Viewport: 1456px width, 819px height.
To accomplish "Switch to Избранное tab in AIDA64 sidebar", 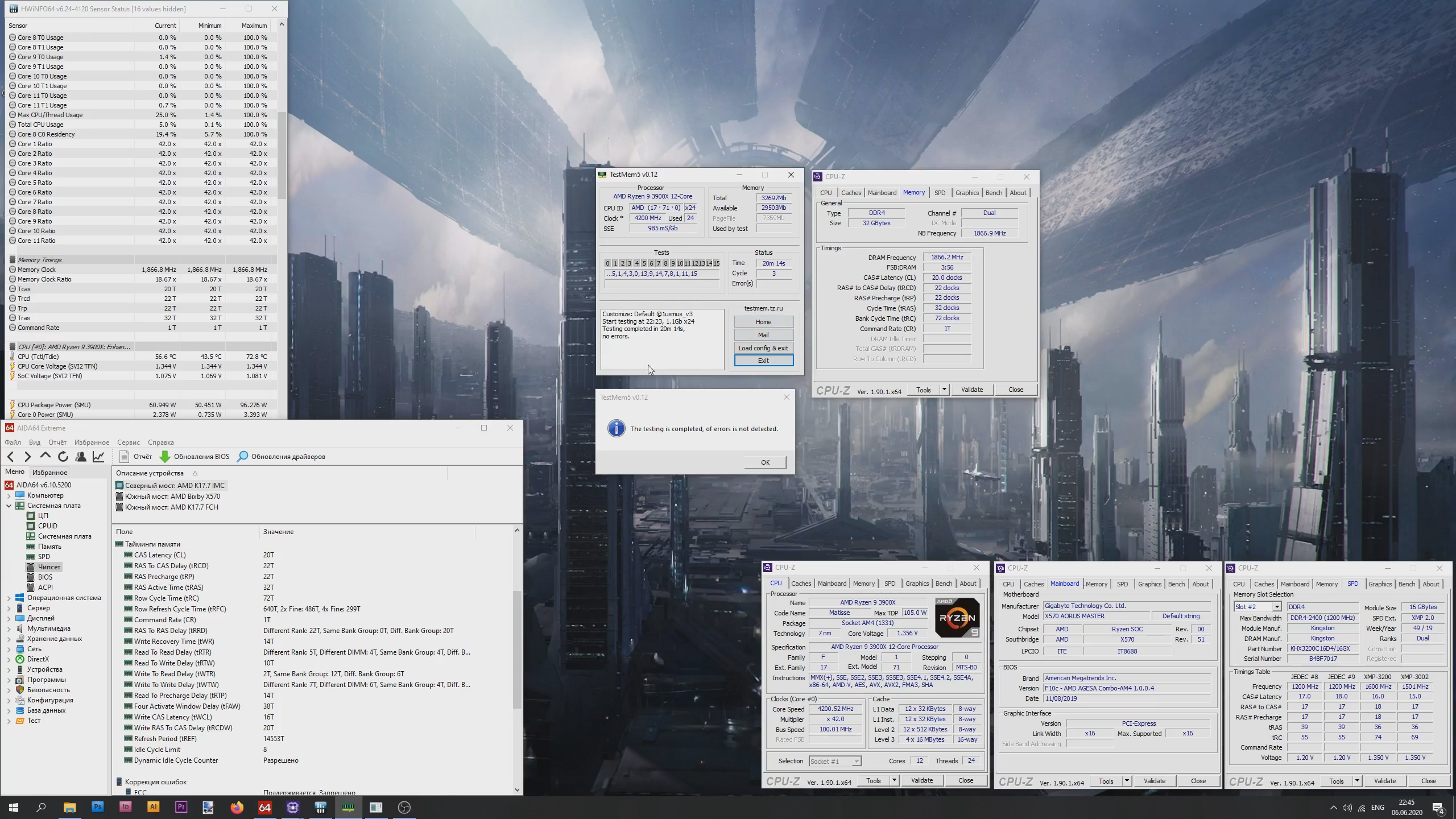I will [x=49, y=472].
